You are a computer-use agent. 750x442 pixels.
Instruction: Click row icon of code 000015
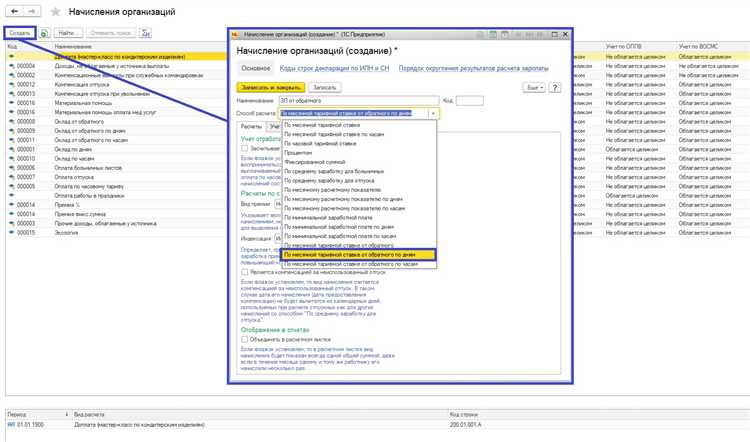(x=11, y=233)
